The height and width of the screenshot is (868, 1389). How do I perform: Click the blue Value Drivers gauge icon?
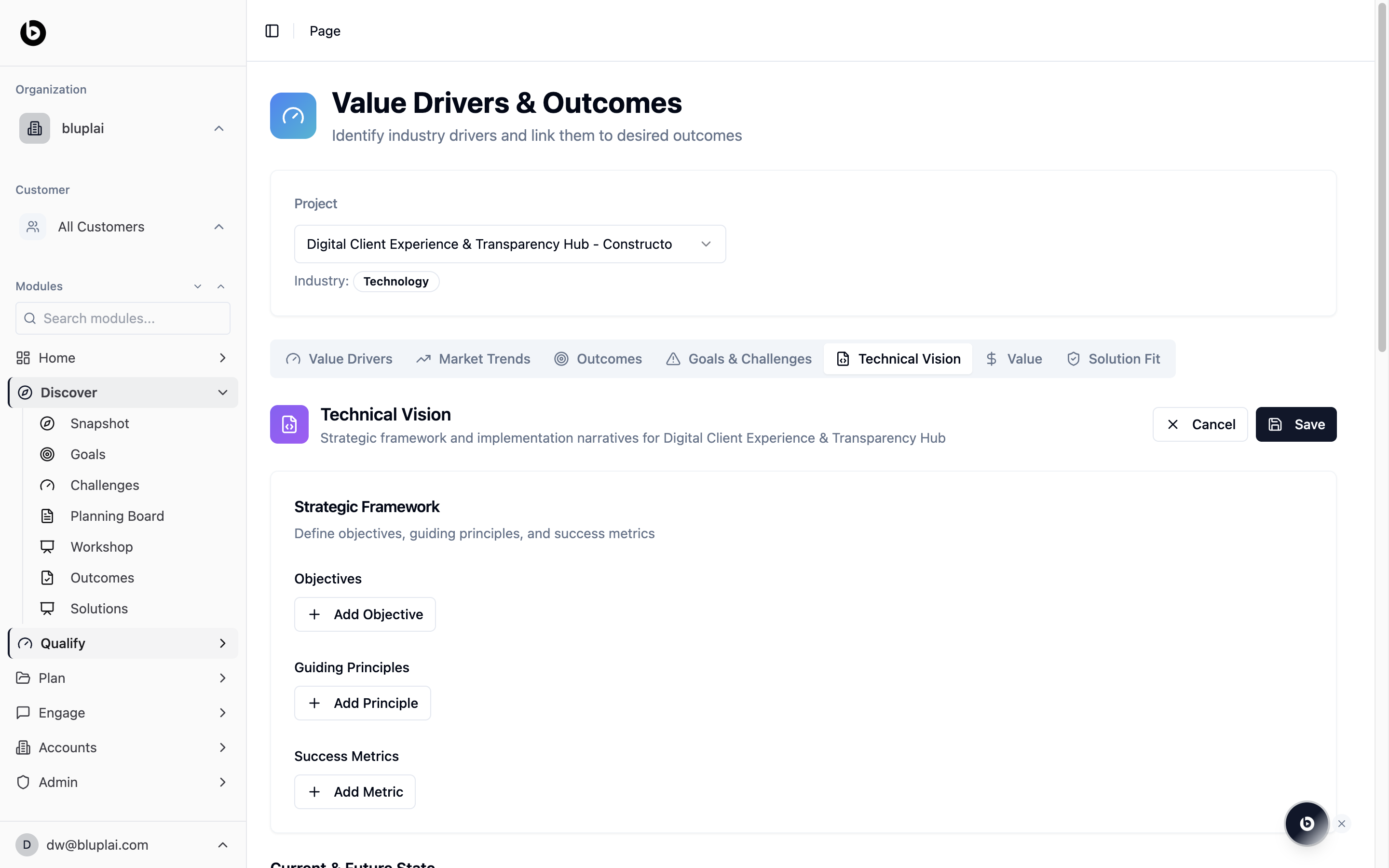point(293,115)
